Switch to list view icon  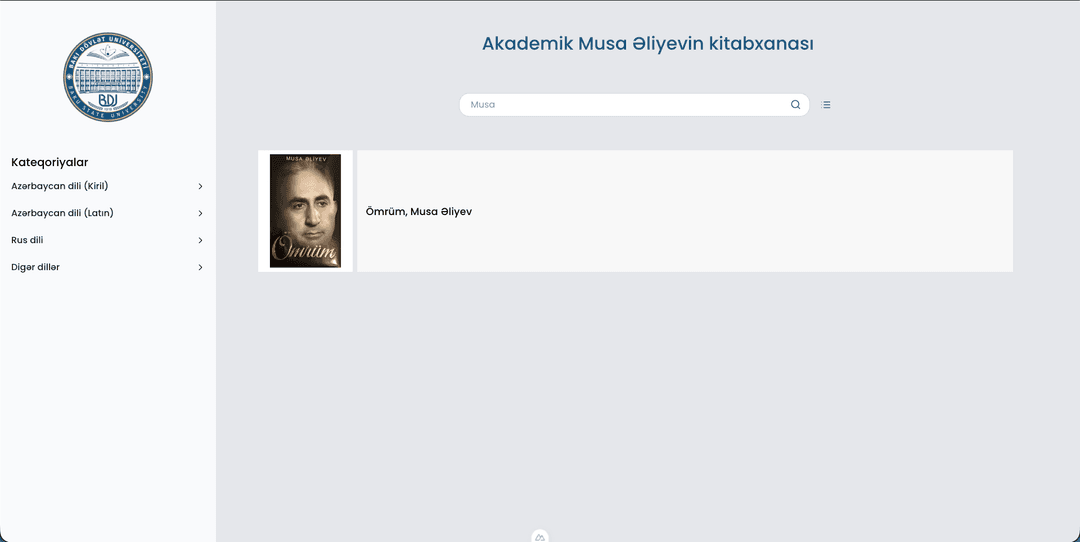[x=826, y=105]
